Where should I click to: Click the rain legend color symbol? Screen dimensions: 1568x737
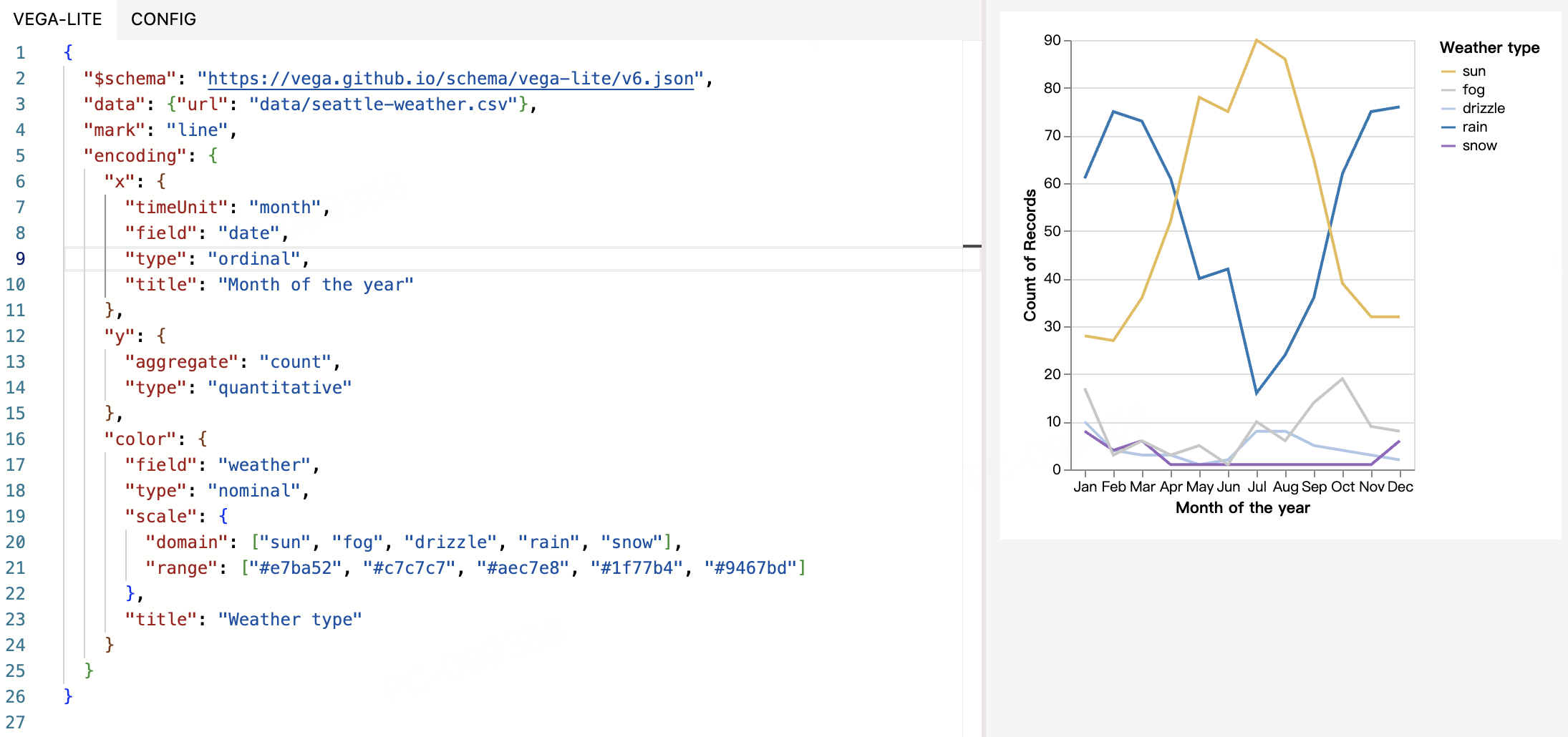pyautogui.click(x=1448, y=127)
